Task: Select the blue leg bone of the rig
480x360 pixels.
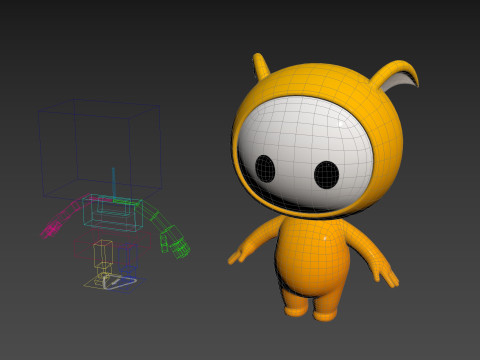Action: (x=128, y=258)
